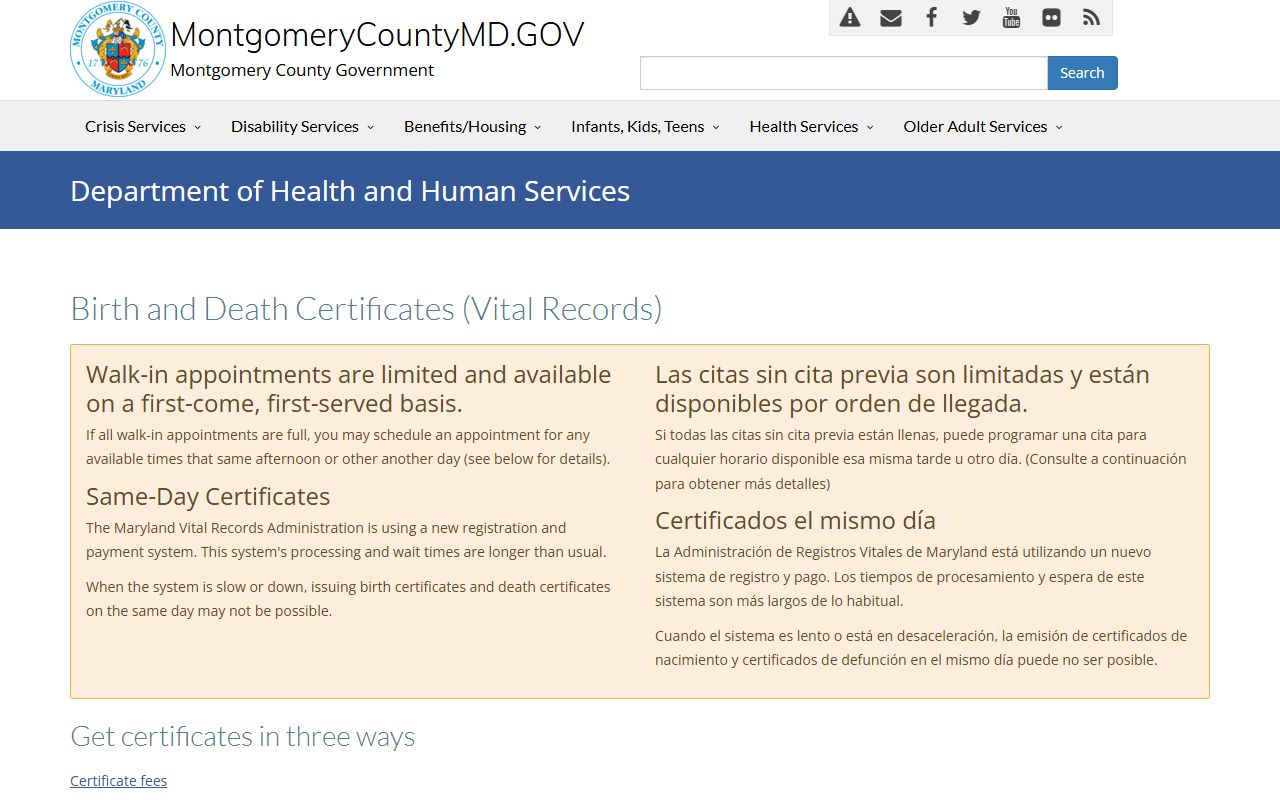This screenshot has height=800, width=1280.
Task: Open the Benefits/Housing dropdown
Action: 473,126
